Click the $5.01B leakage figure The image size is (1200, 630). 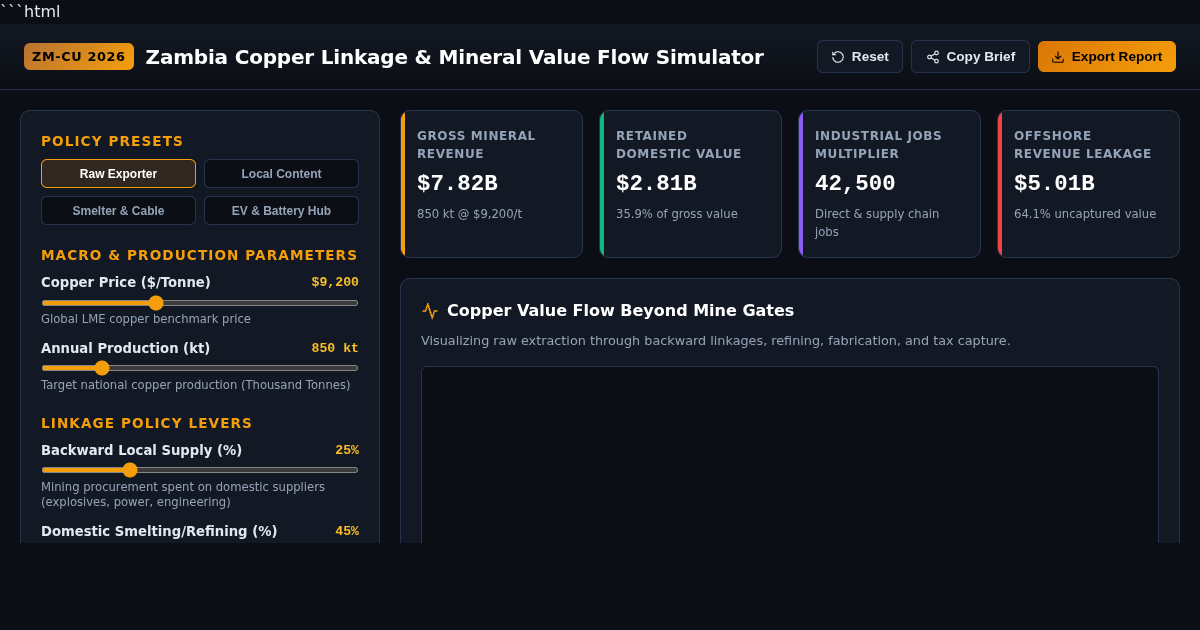tap(1054, 184)
